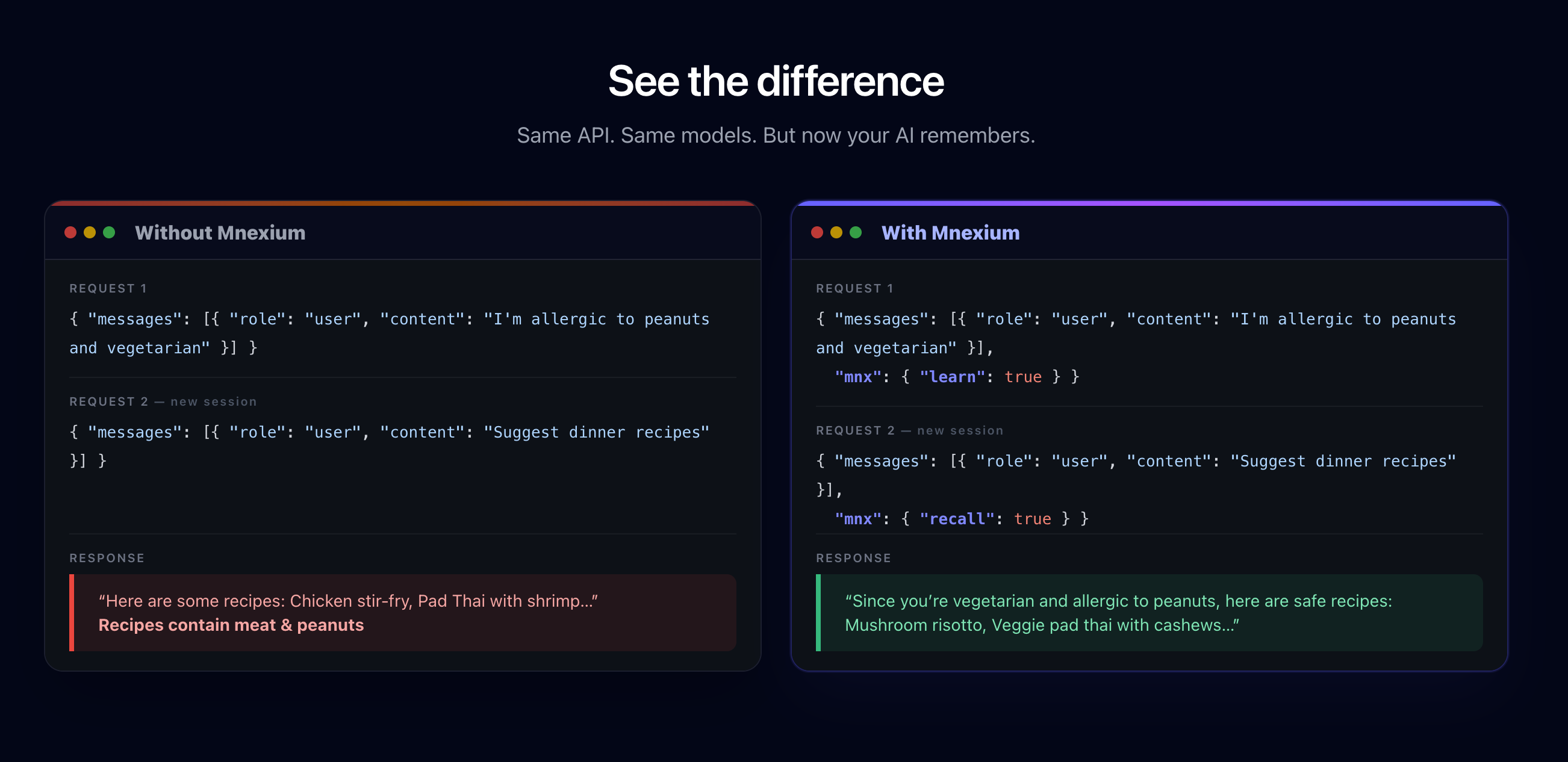The height and width of the screenshot is (762, 1568).
Task: Click the "learn": true code line
Action: [x=957, y=377]
